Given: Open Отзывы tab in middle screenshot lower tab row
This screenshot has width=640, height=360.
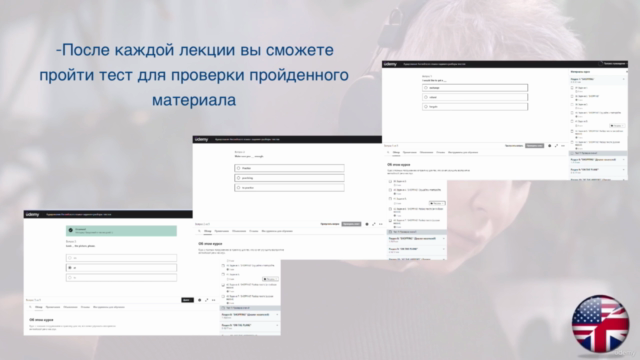Looking at the screenshot, I should pyautogui.click(x=254, y=231).
